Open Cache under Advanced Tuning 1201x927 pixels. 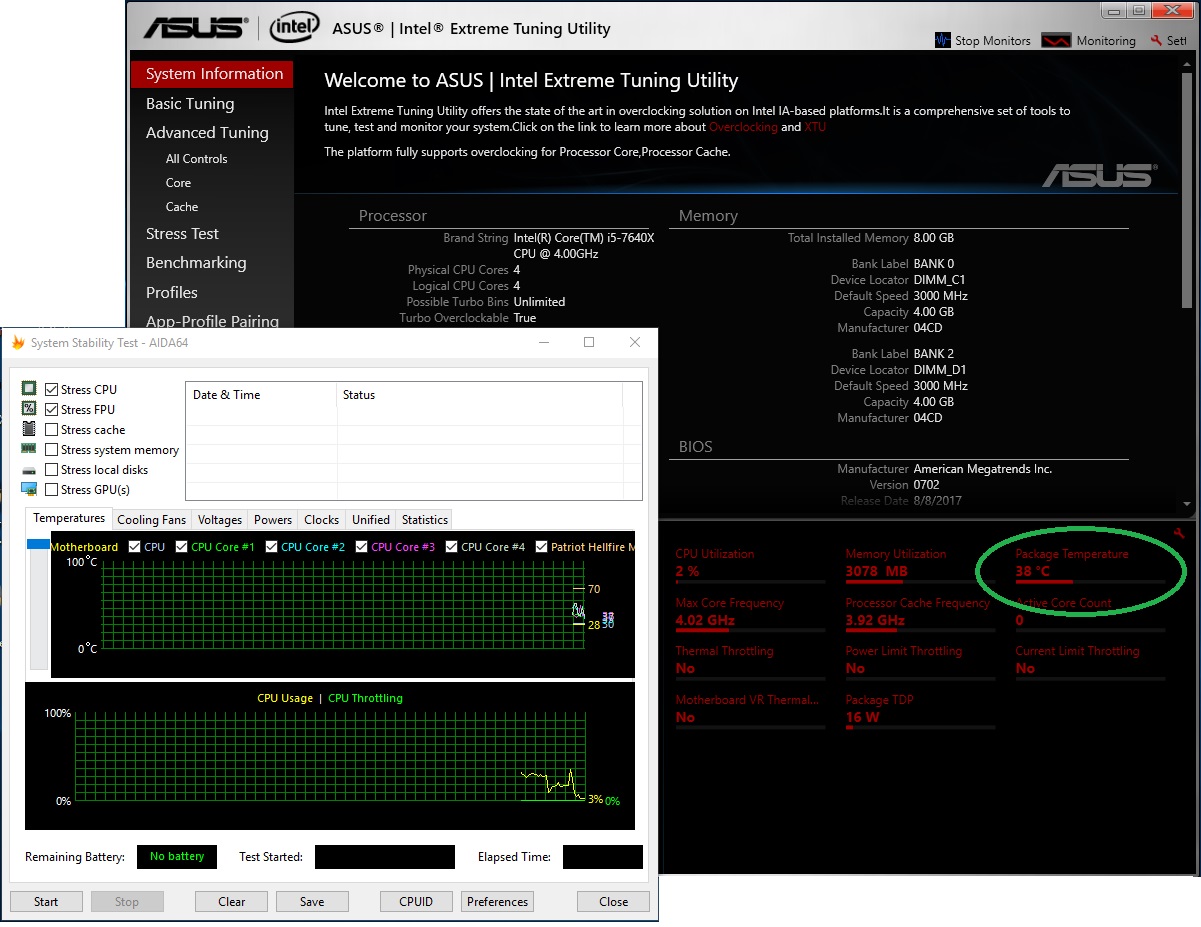click(x=182, y=207)
